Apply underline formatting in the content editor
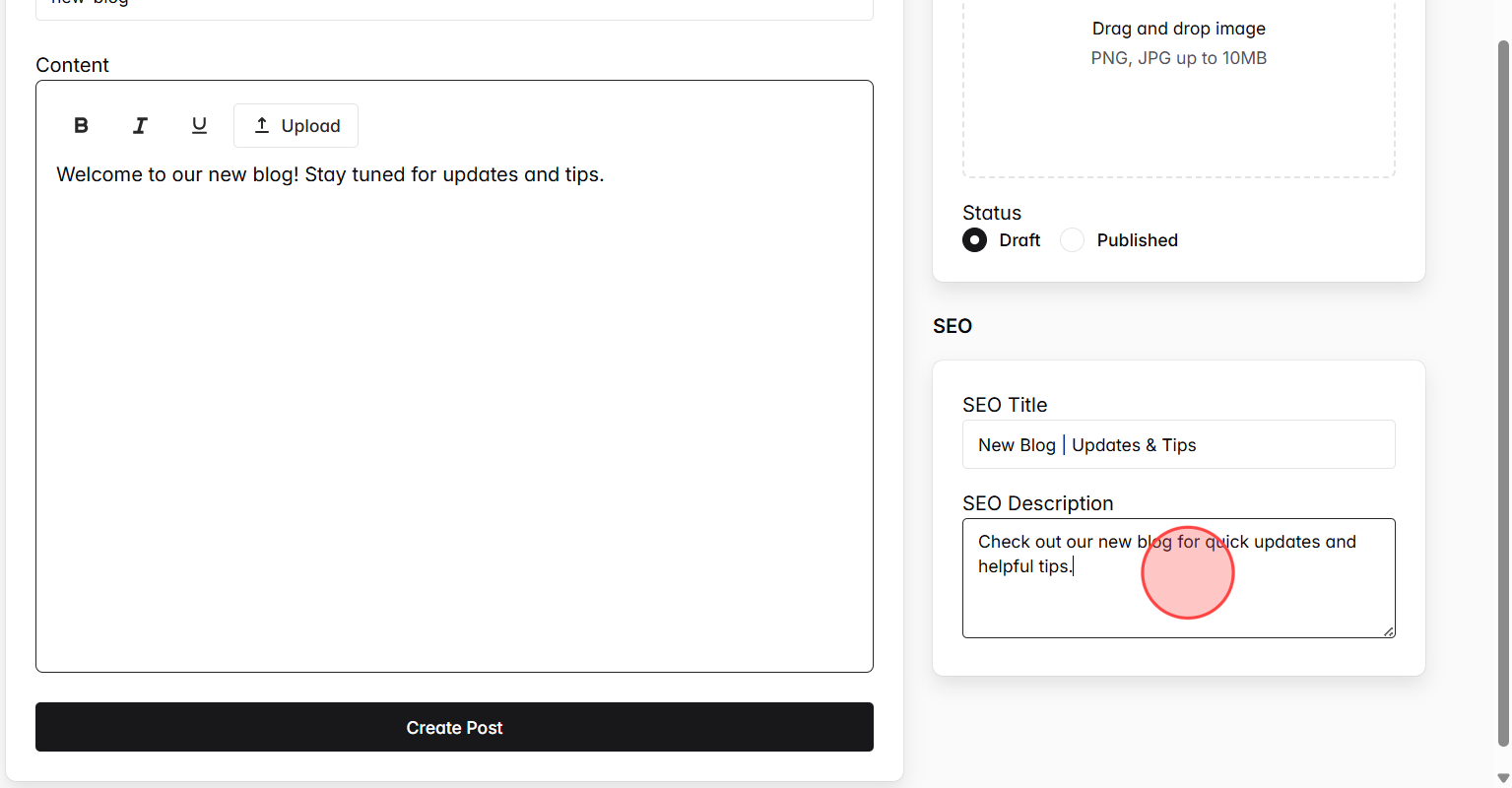The image size is (1512, 788). [198, 125]
